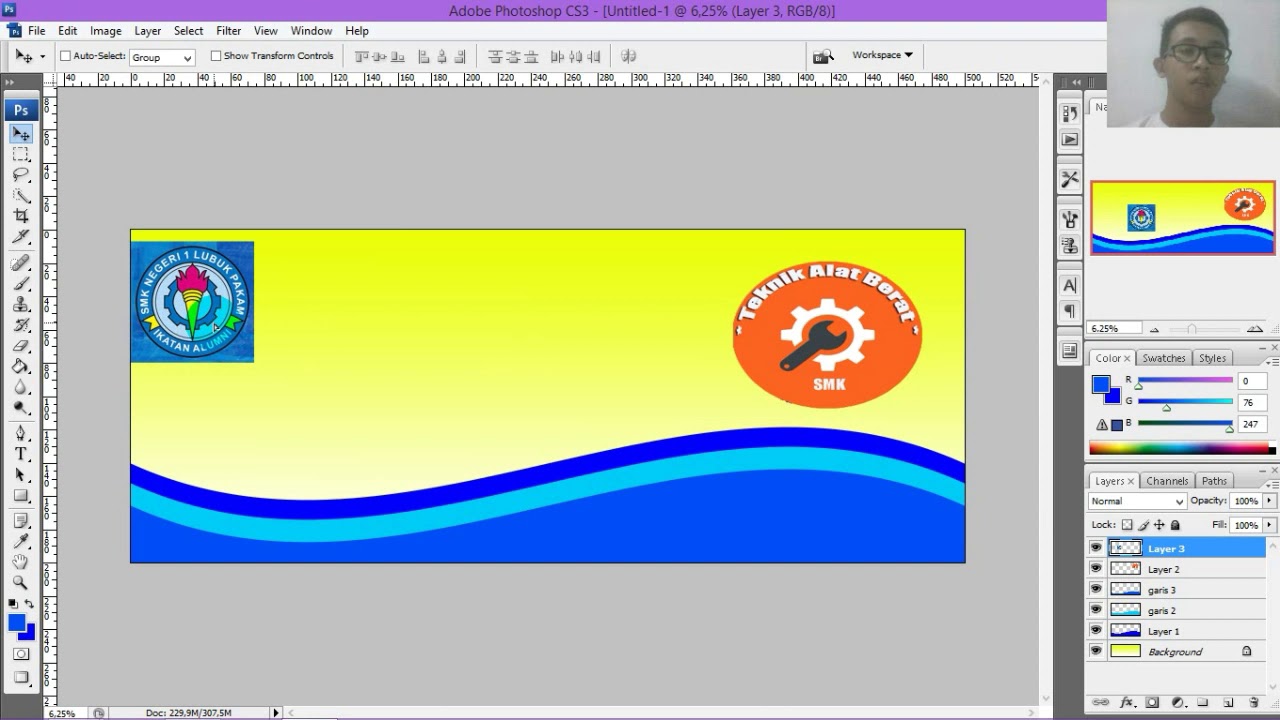The height and width of the screenshot is (720, 1280).
Task: Click the create new group folder icon
Action: 1203,703
